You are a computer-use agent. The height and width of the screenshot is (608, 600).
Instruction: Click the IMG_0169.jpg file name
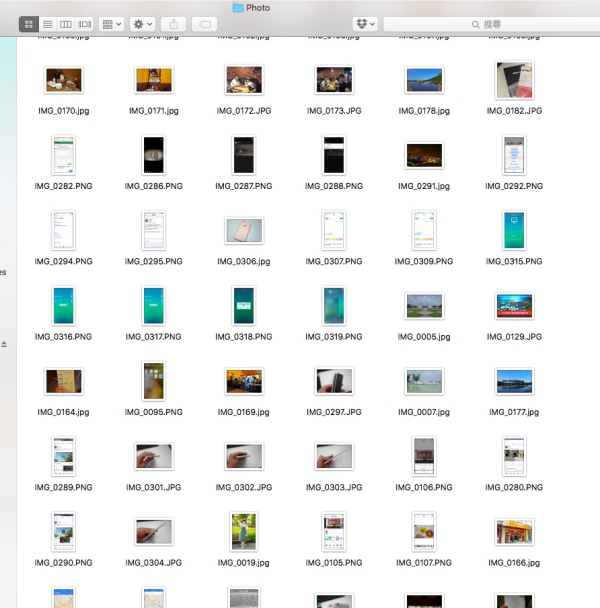[244, 412]
